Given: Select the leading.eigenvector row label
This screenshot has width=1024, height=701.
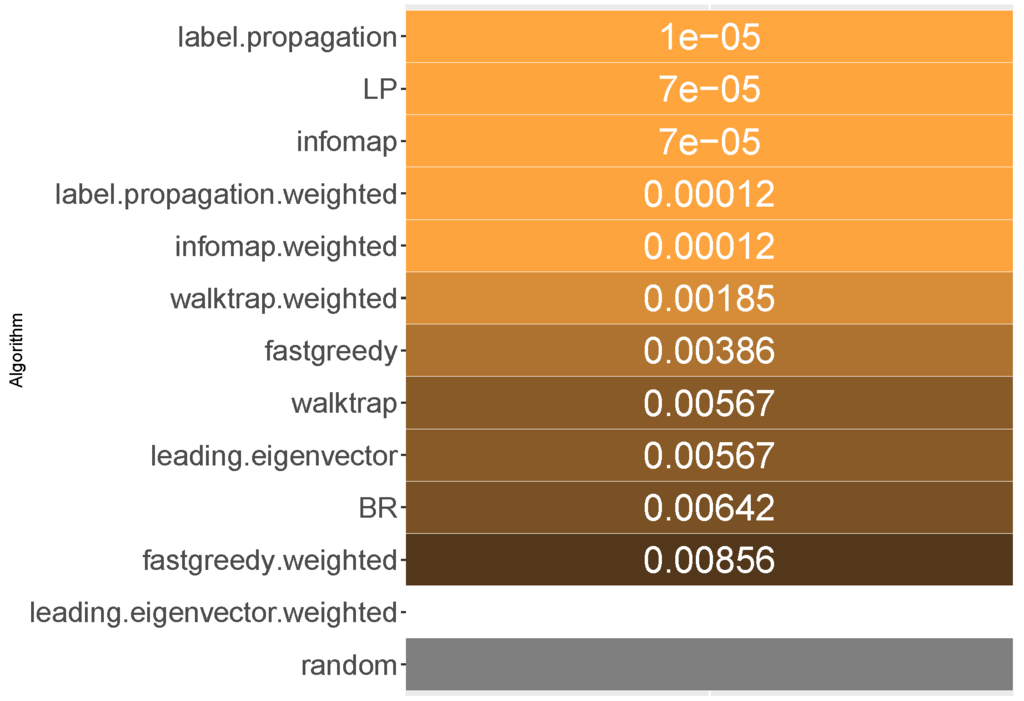Looking at the screenshot, I should coord(274,456).
